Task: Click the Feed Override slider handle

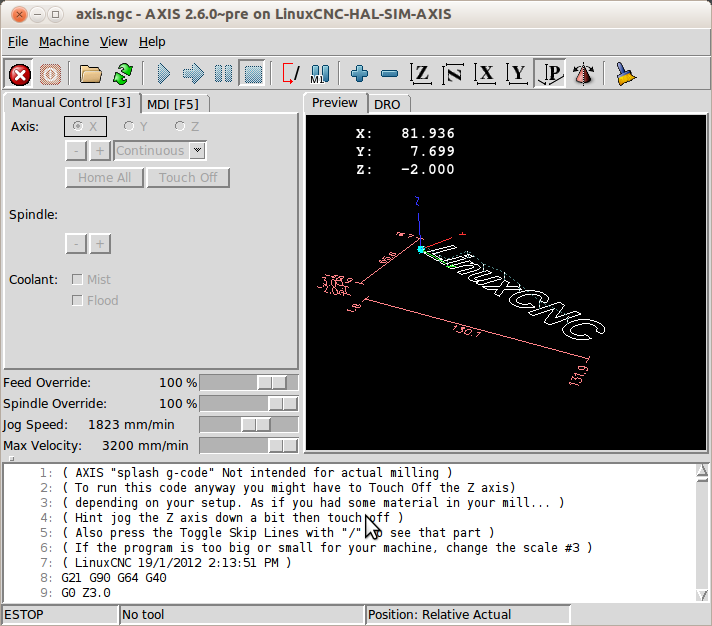Action: [x=272, y=383]
